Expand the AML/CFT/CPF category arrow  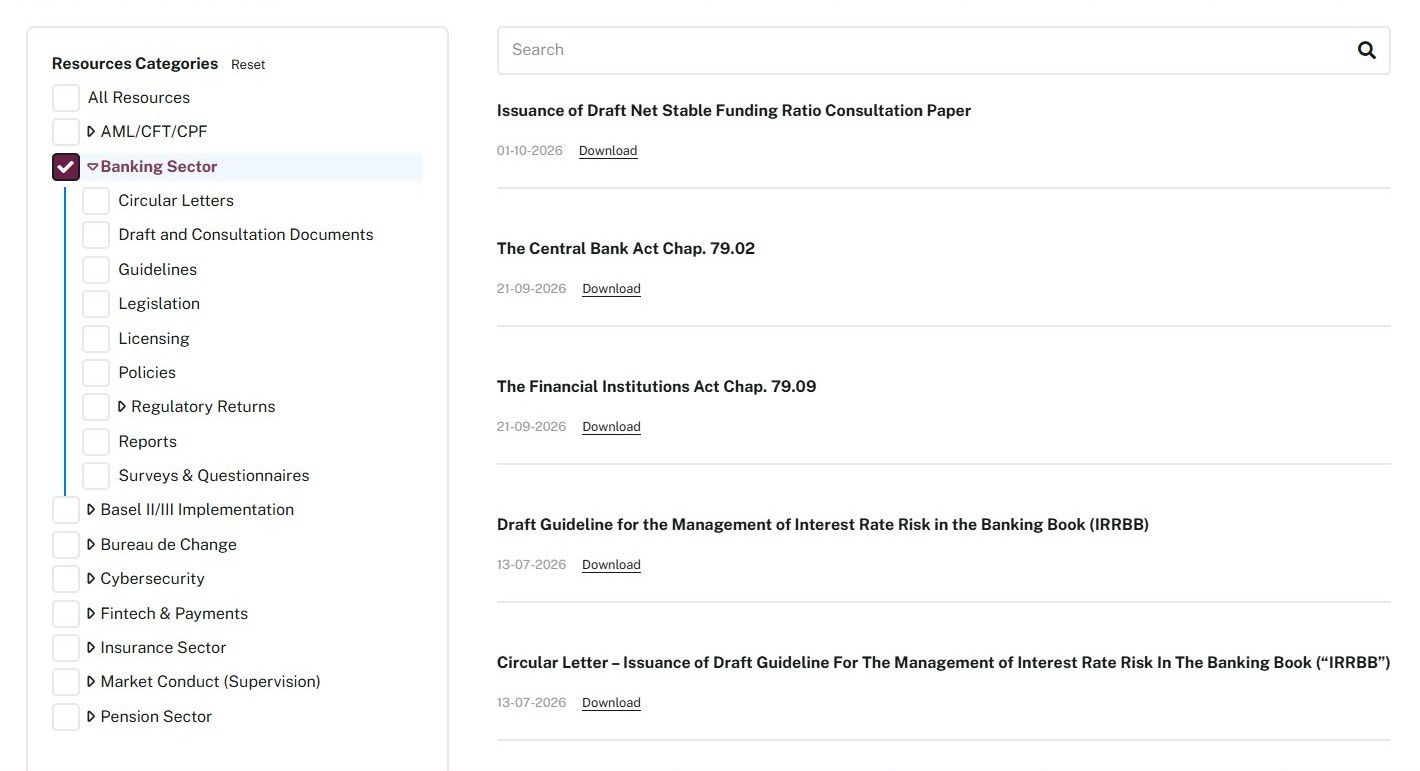pyautogui.click(x=91, y=131)
